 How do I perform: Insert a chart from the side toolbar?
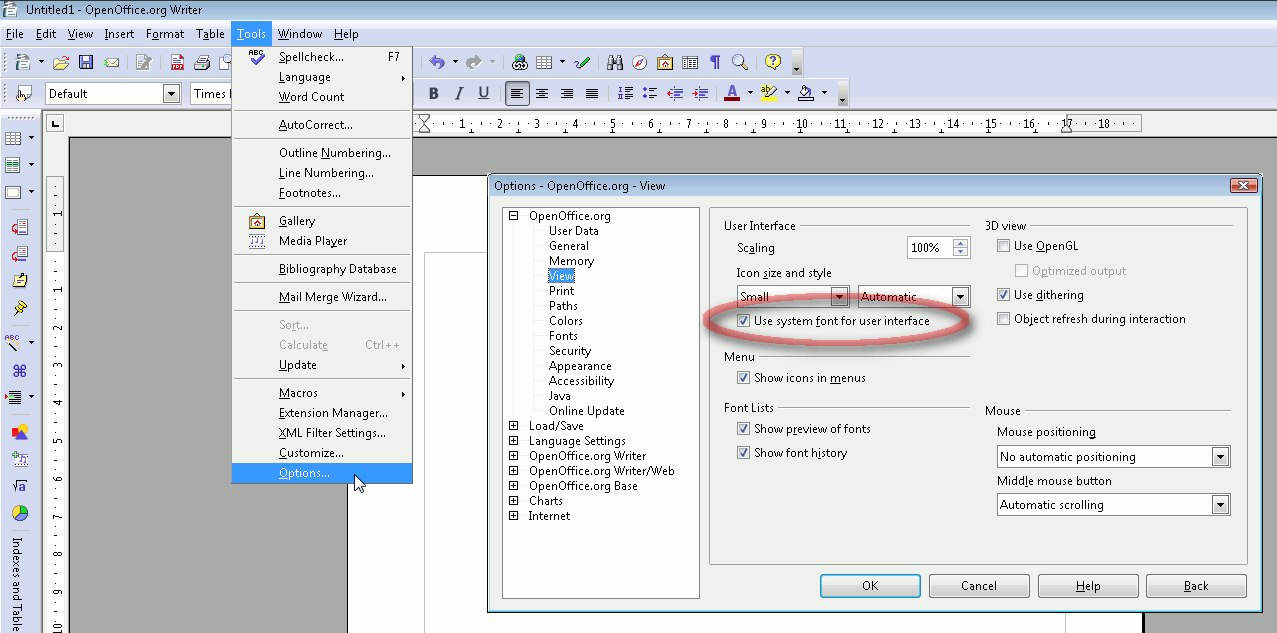[19, 513]
